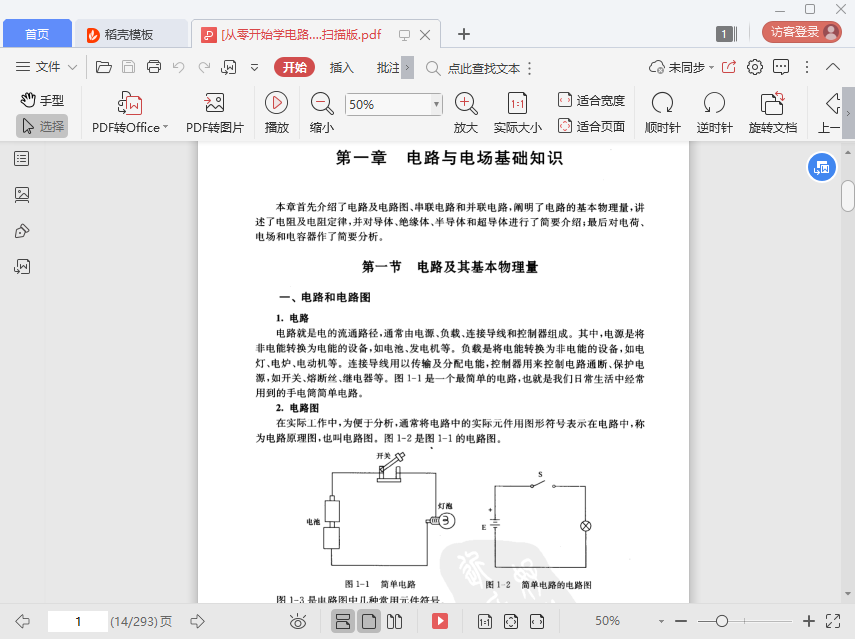Rotate page 顺时针 clockwise
The height and width of the screenshot is (639, 855).
[x=663, y=113]
